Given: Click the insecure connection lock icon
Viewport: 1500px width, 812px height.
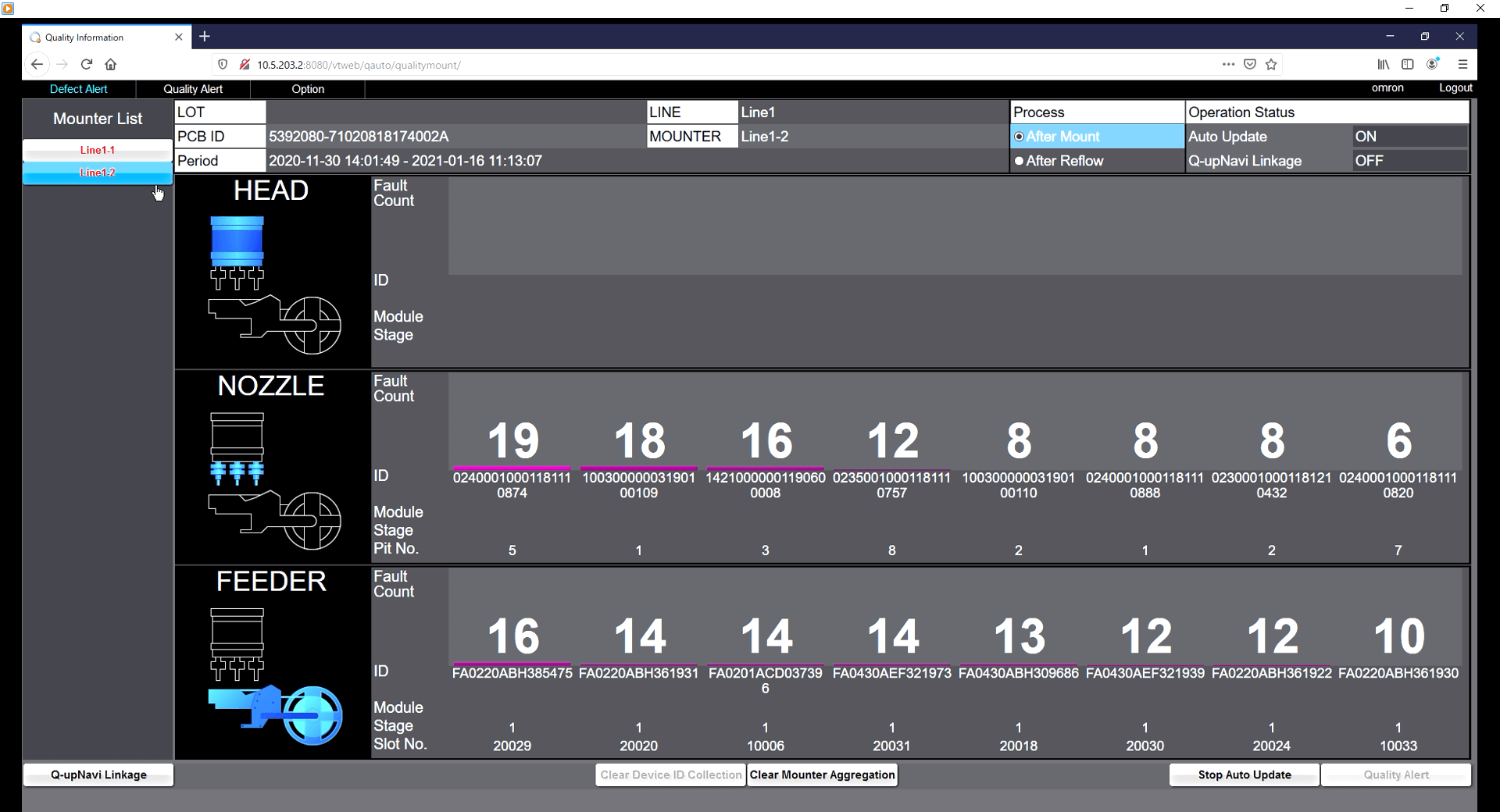Looking at the screenshot, I should 245,65.
